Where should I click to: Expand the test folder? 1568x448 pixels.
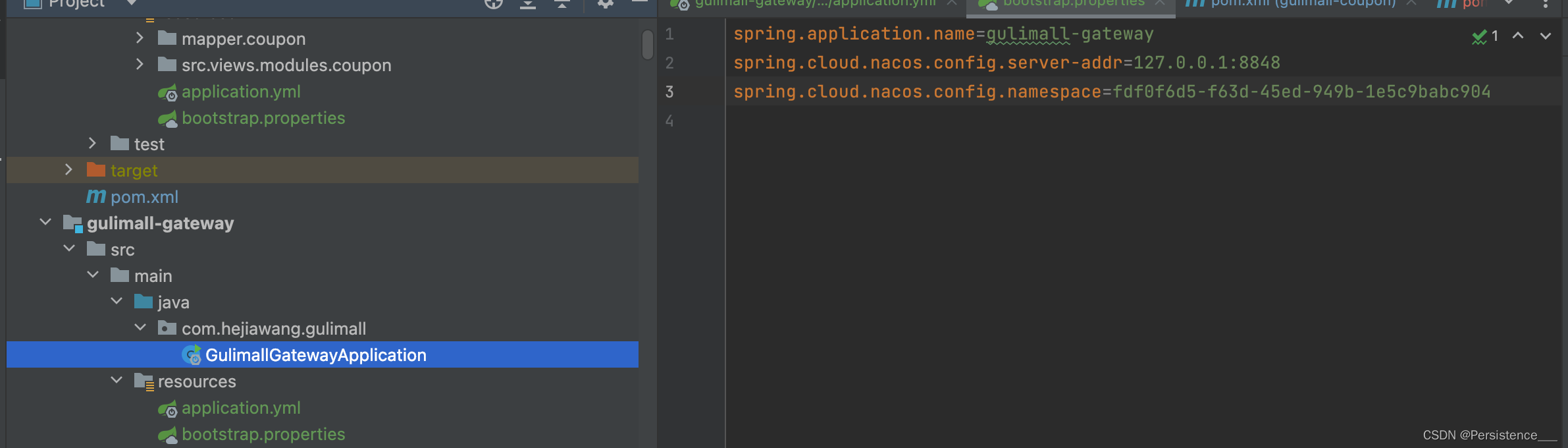(92, 143)
